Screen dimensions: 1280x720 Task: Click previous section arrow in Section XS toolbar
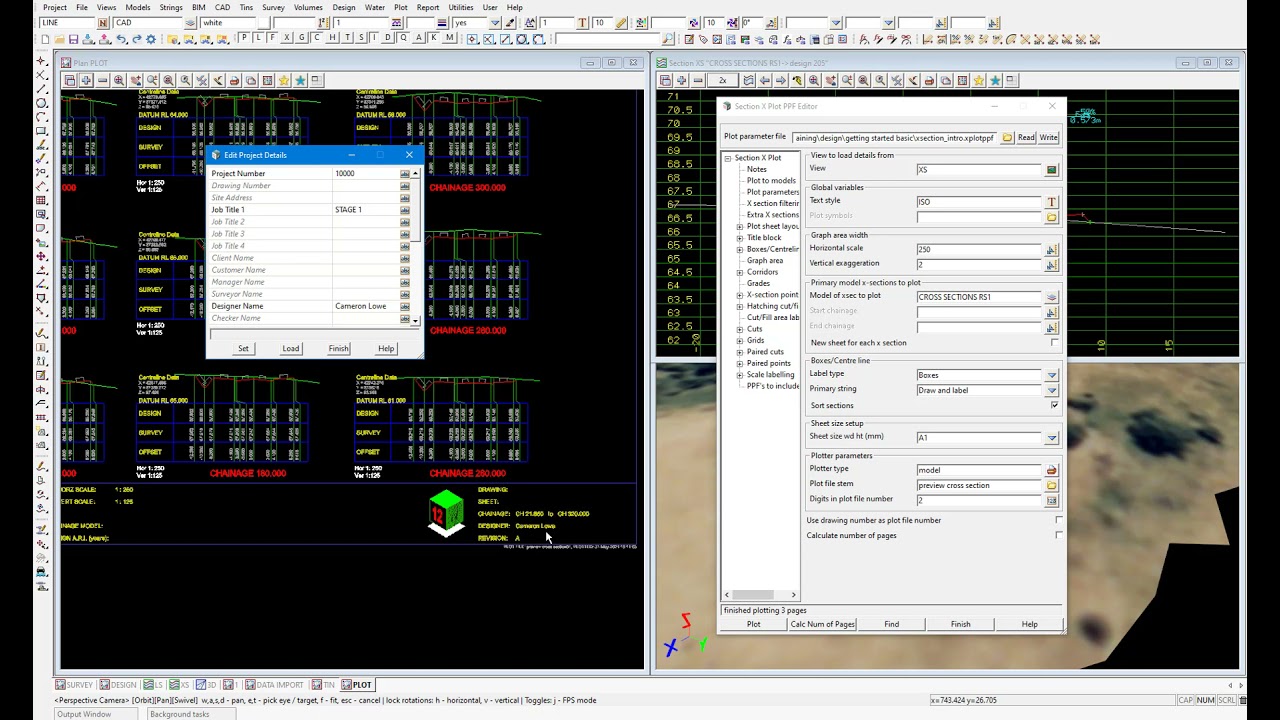(x=765, y=80)
